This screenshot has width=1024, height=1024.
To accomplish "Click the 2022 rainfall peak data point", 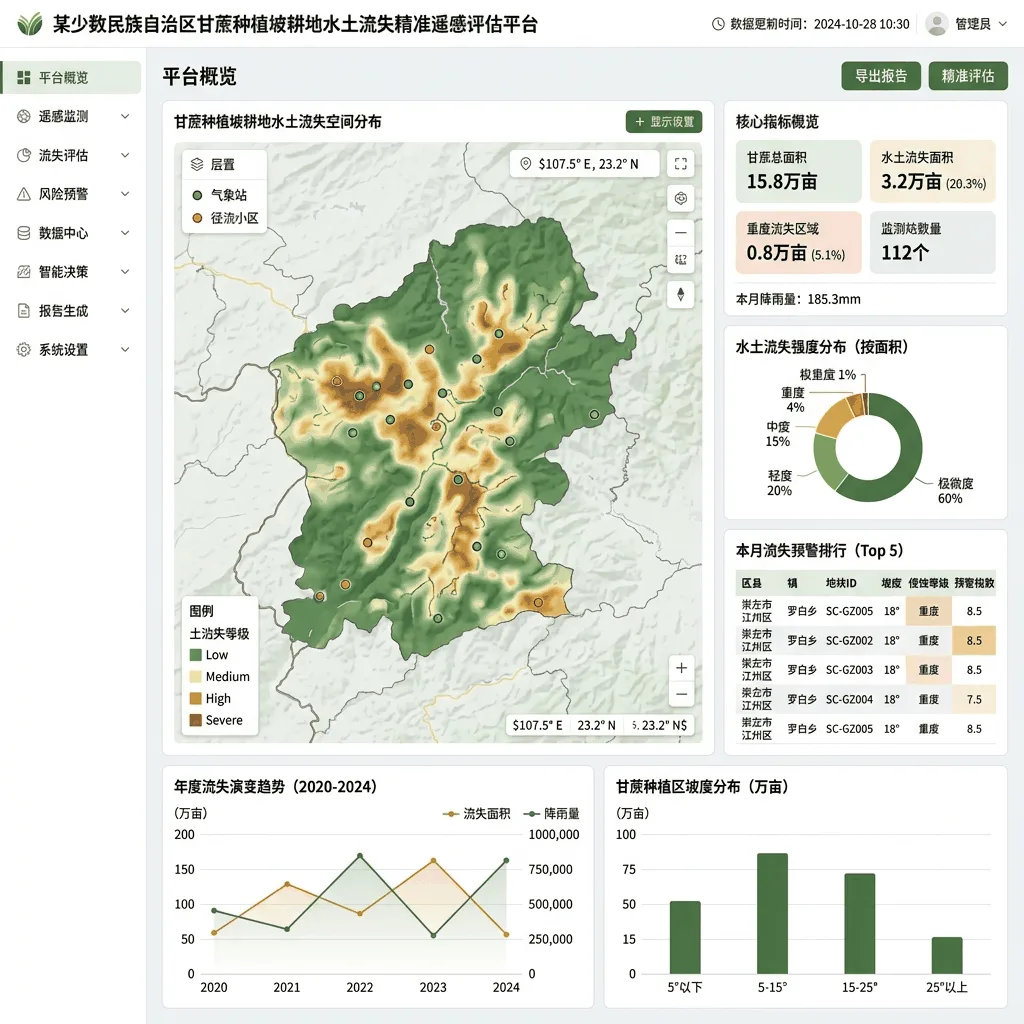I will pos(360,856).
